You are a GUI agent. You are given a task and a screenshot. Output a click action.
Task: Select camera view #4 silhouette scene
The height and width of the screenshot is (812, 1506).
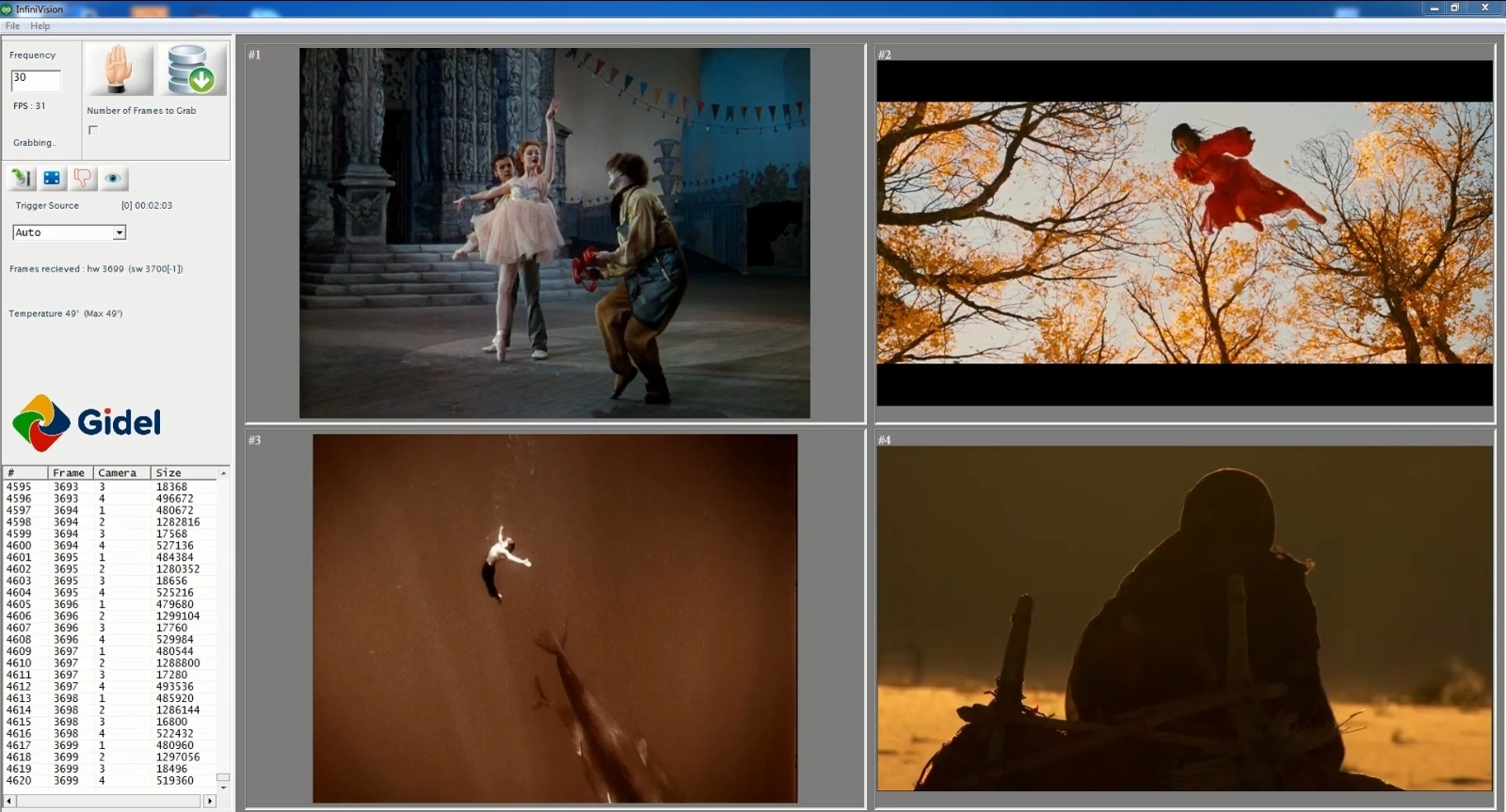(1184, 618)
